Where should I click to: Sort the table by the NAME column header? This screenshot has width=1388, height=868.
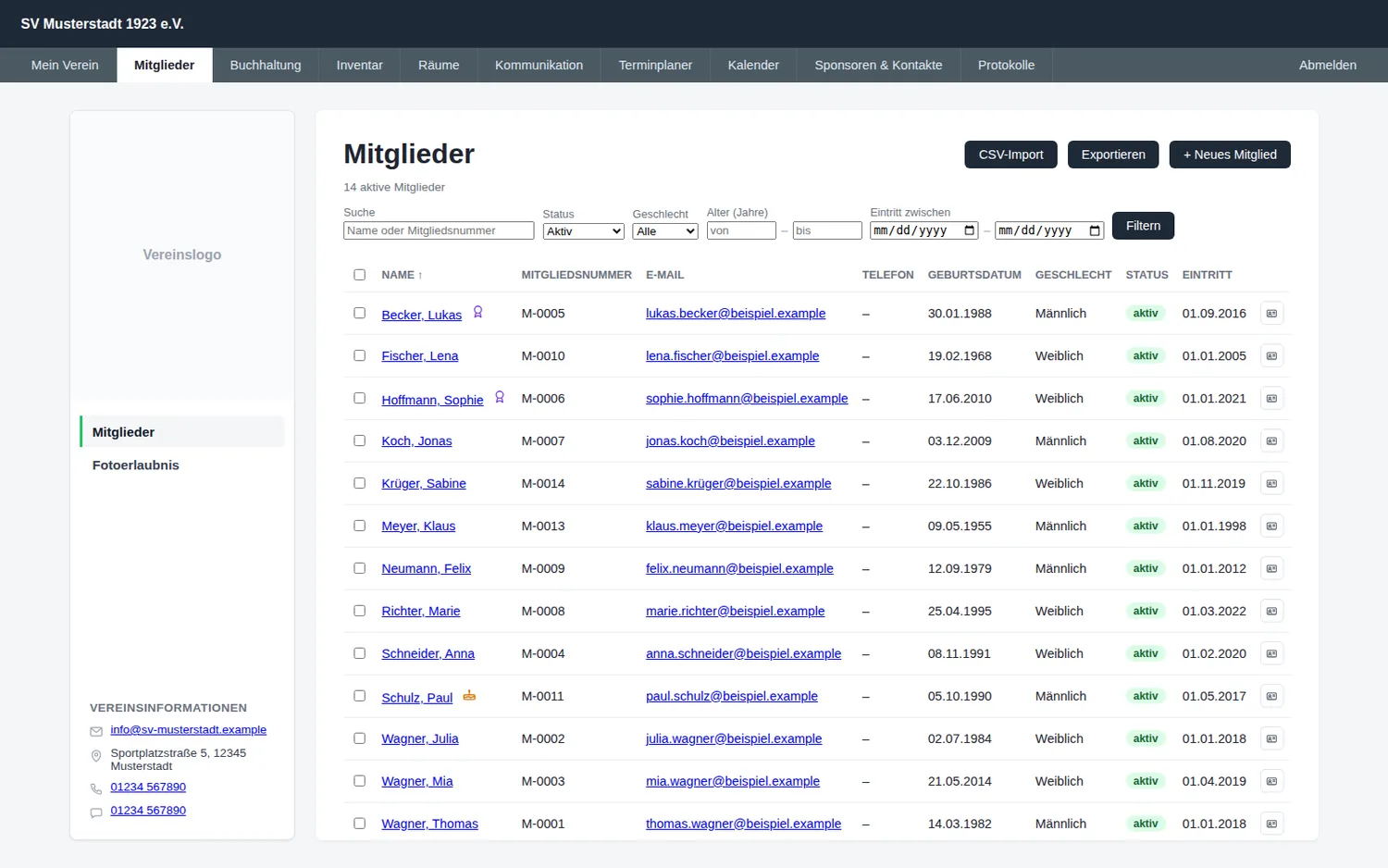click(x=402, y=275)
